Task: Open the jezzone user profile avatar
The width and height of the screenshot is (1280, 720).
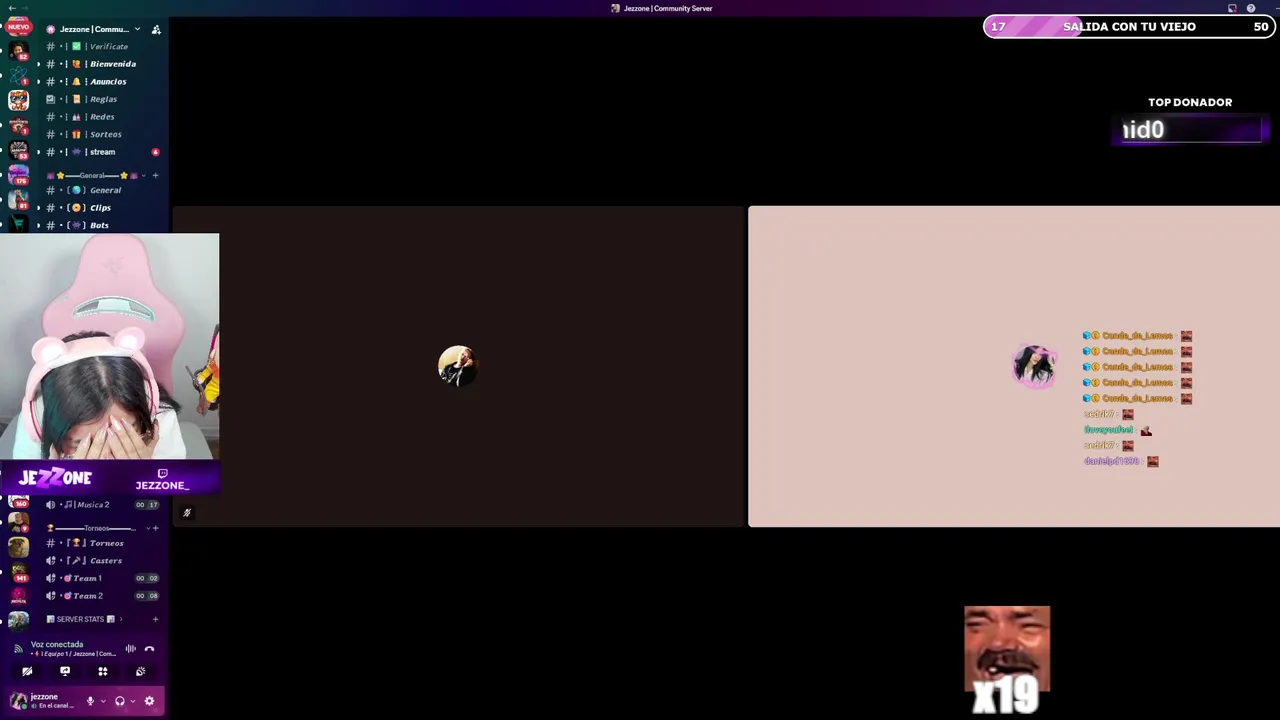Action: [x=18, y=701]
